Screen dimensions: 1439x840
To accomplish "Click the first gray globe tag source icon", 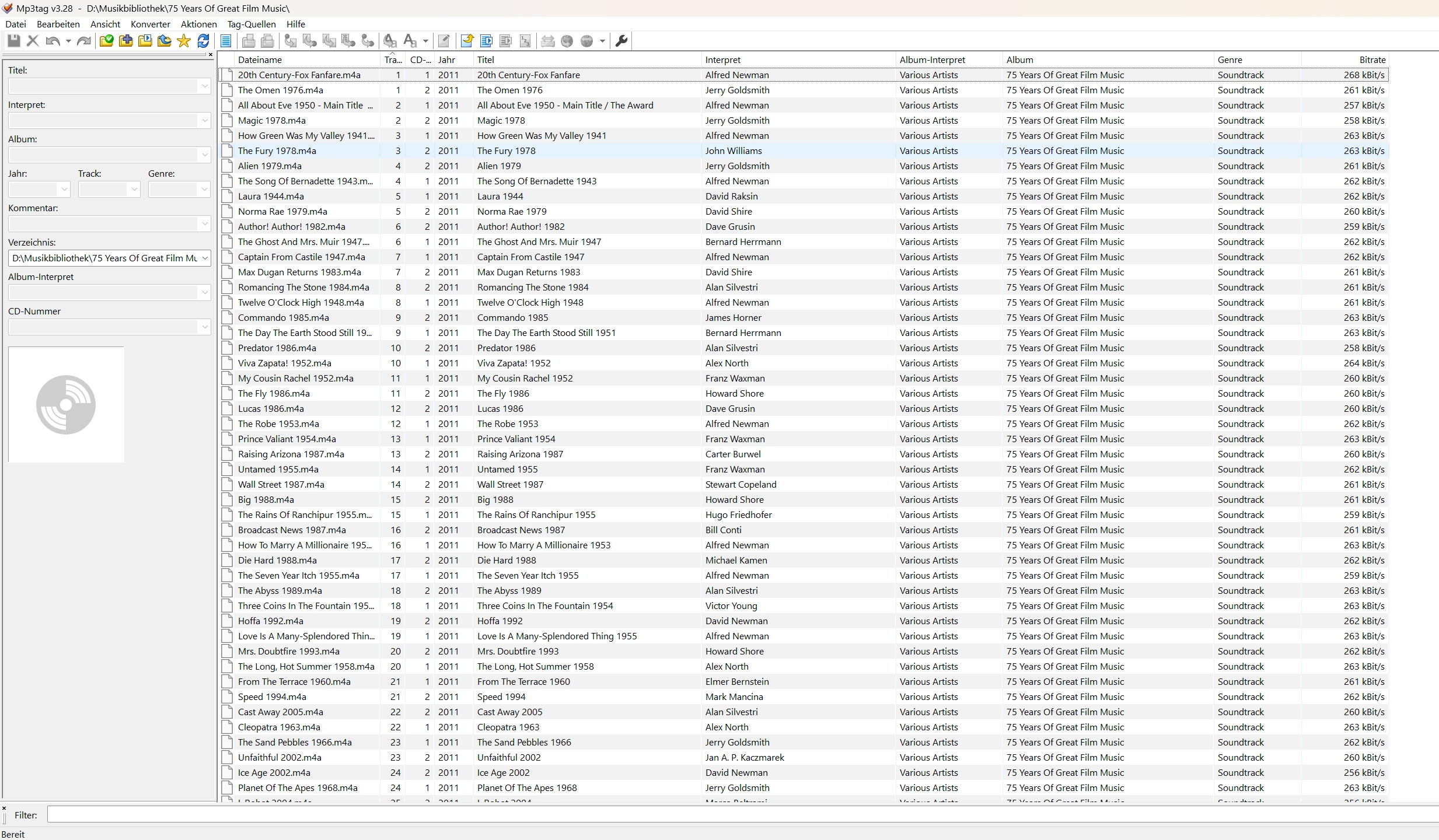I will (567, 41).
